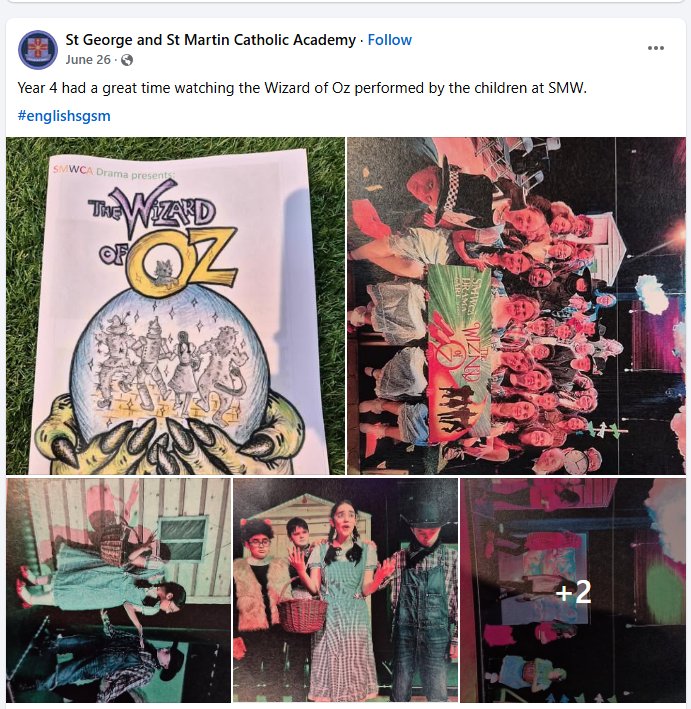Open the June 26 post timestamp
The height and width of the screenshot is (709, 691).
(88, 60)
